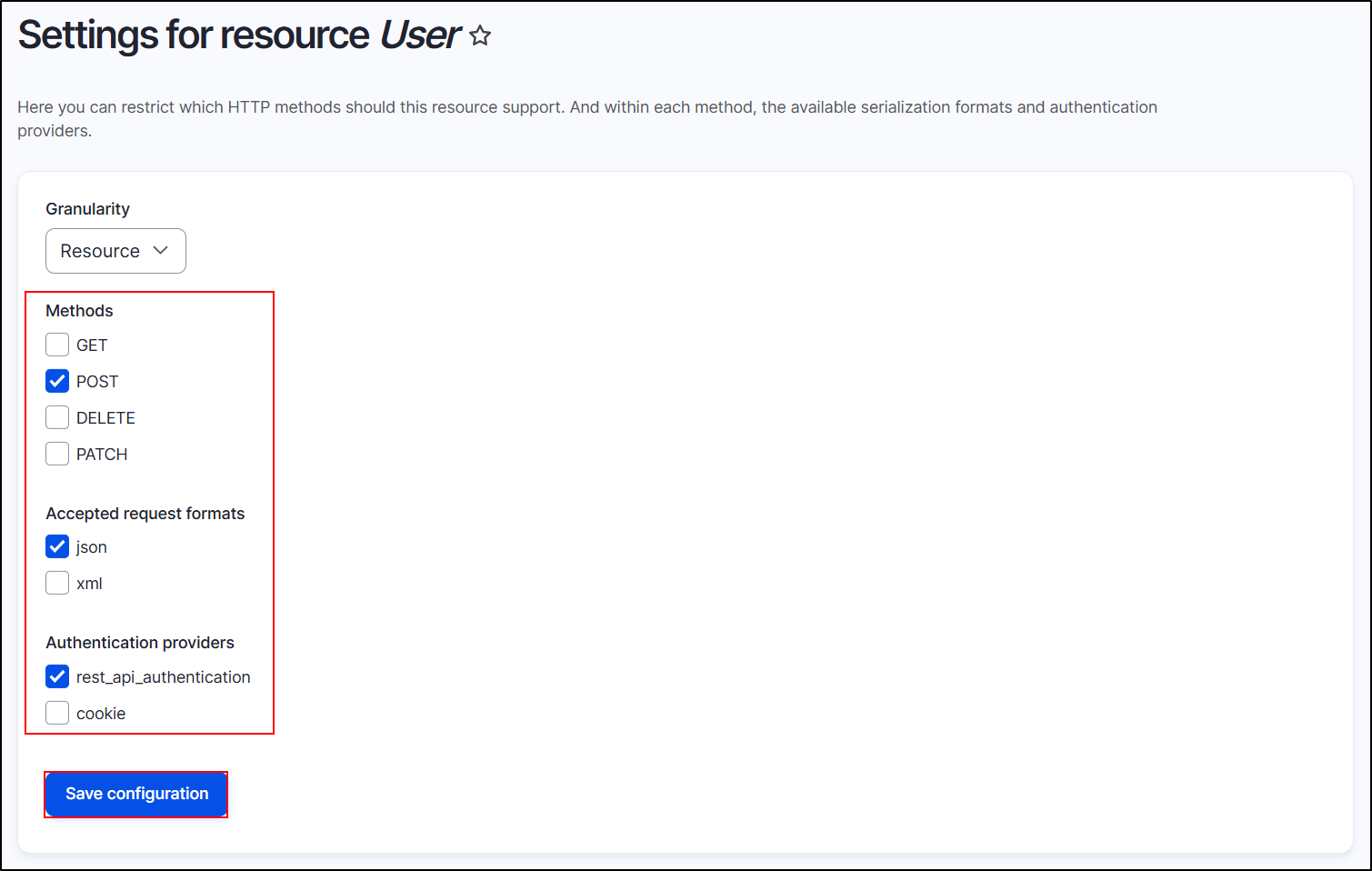The width and height of the screenshot is (1372, 871).
Task: Enable the PATCH method
Action: (x=57, y=454)
